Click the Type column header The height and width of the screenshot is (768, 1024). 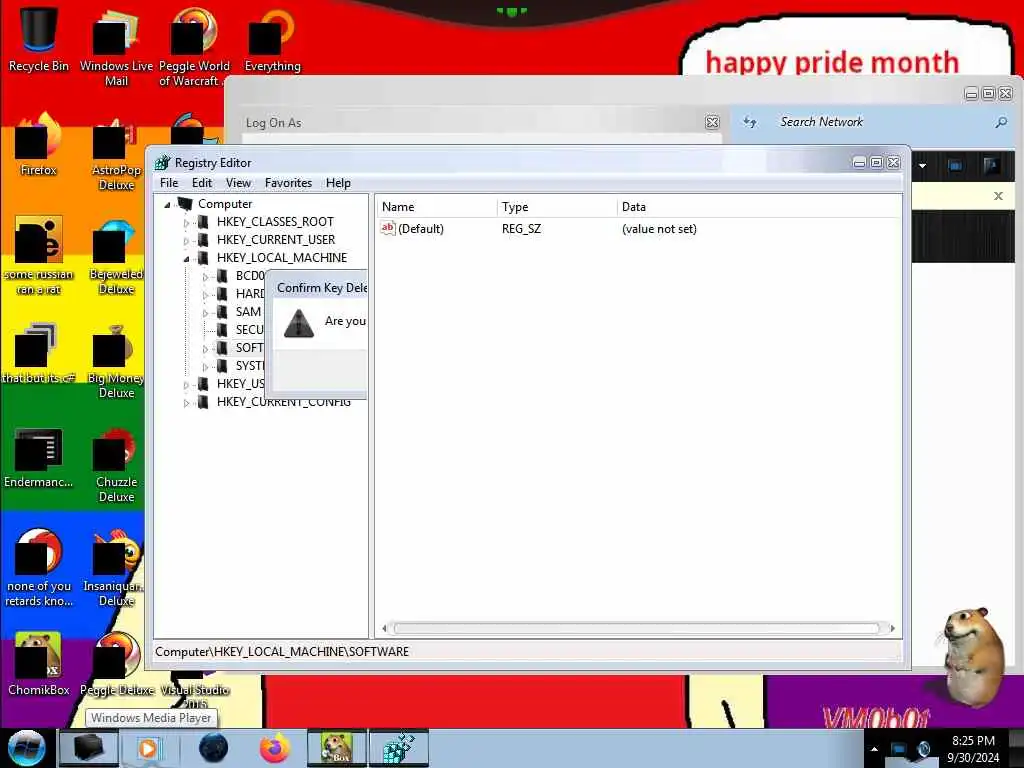point(557,207)
